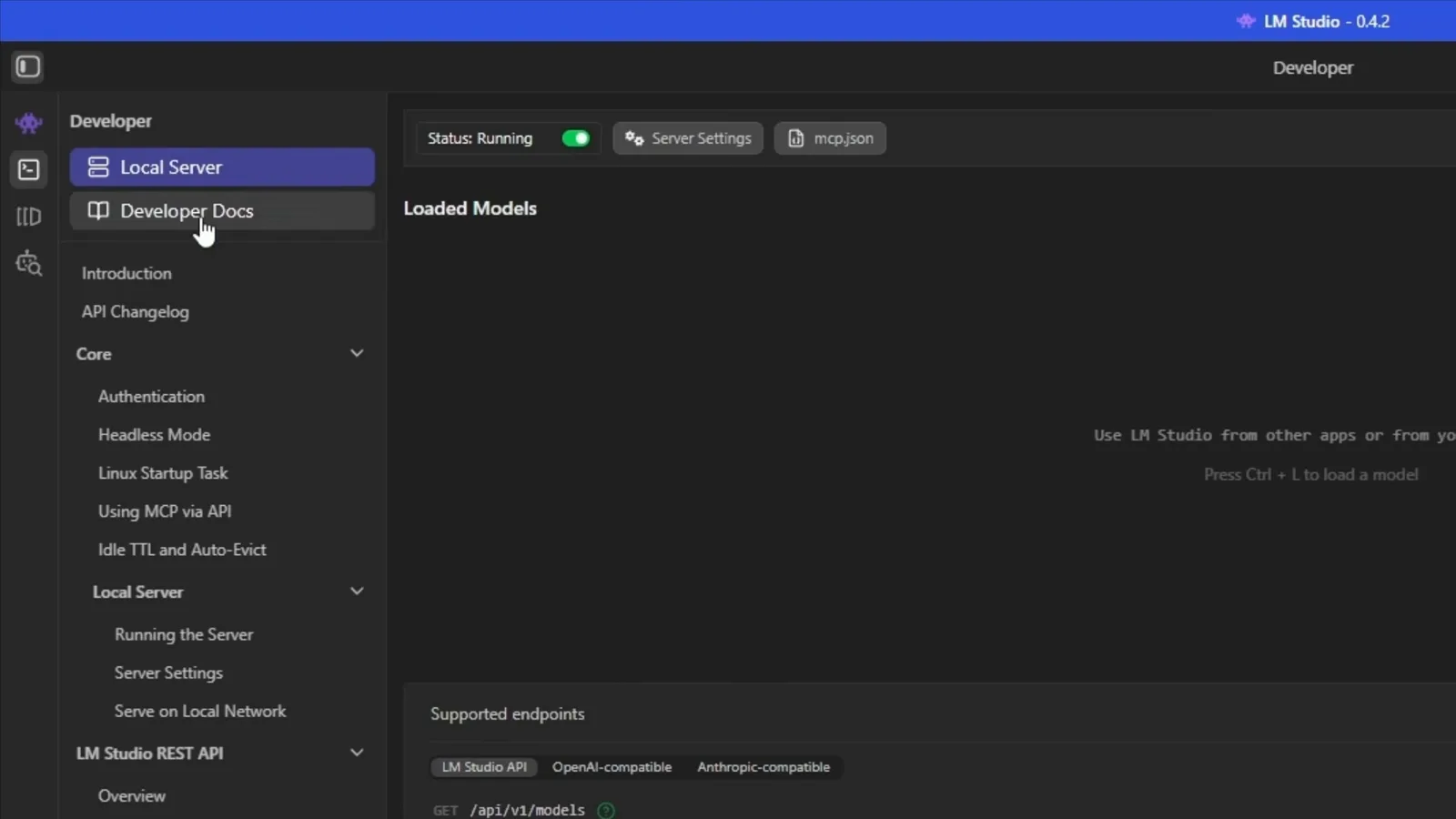Open Server Settings docs page in tree
This screenshot has width=1456, height=819.
(x=168, y=672)
